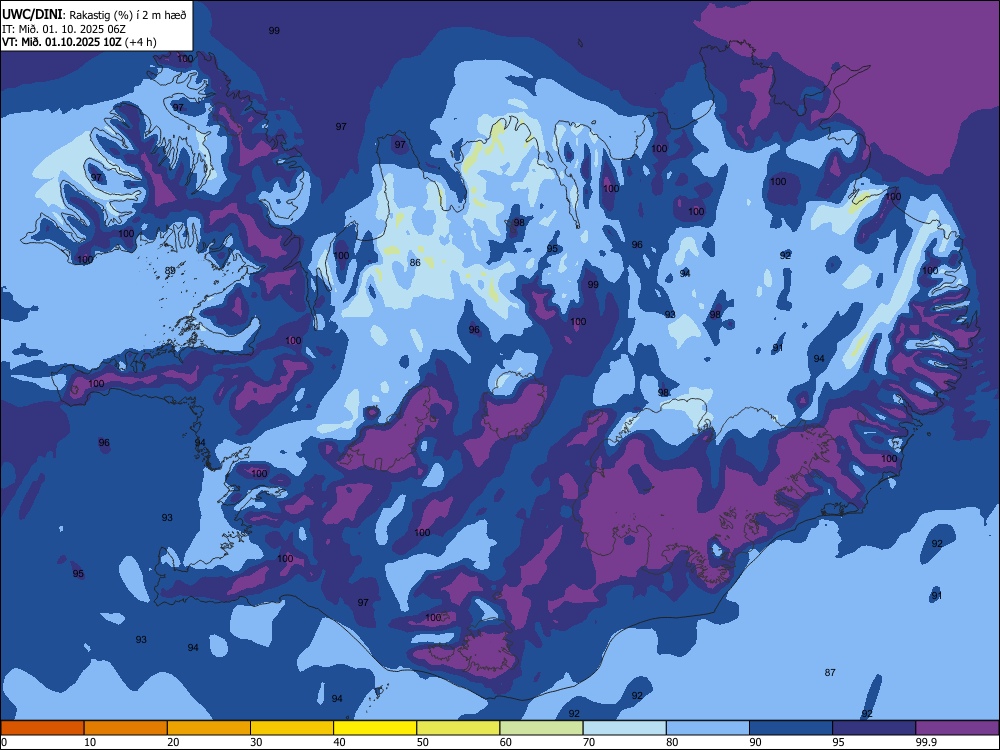Click the '30' legend tick label

[256, 742]
